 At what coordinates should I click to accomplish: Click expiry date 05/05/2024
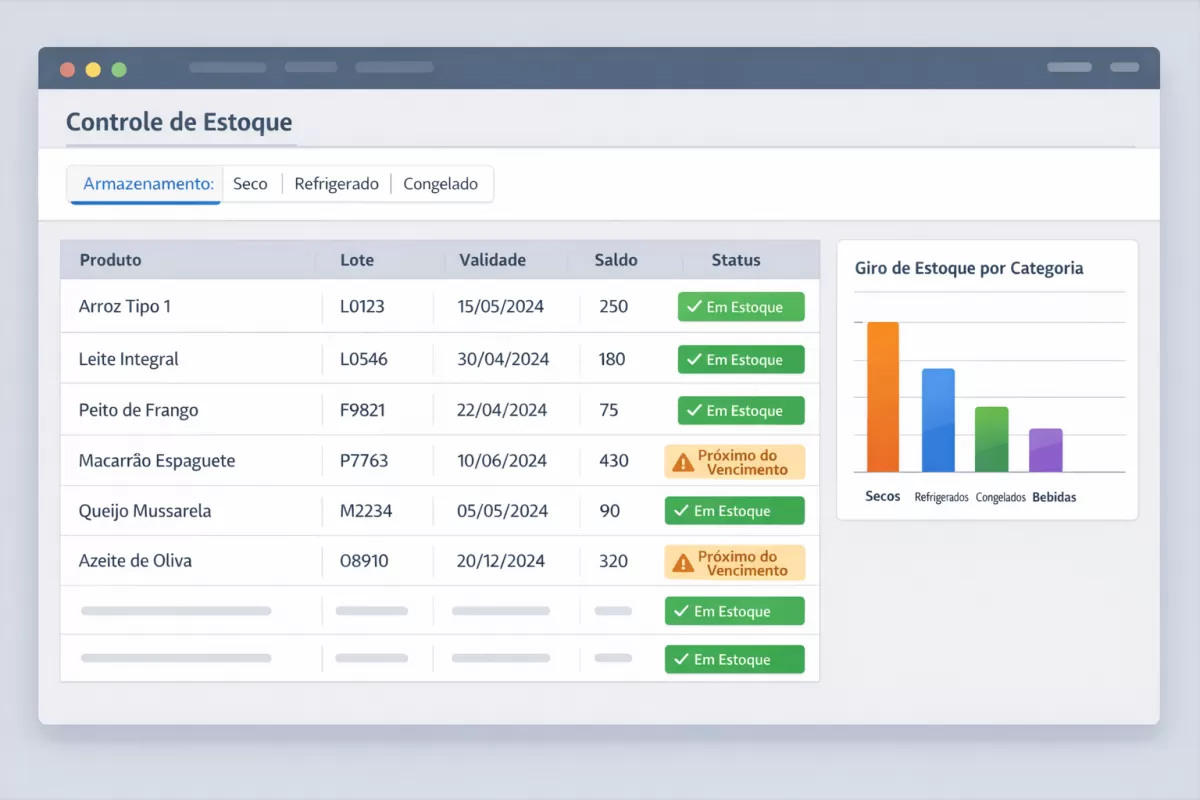[x=503, y=511]
